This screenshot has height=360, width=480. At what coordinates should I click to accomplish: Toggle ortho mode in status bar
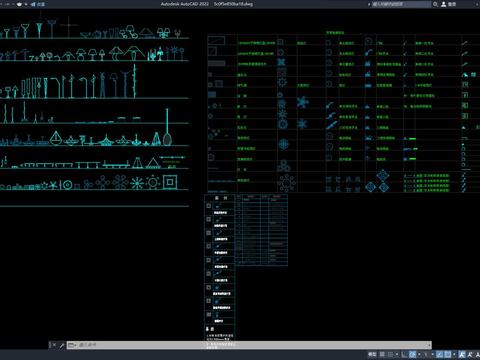tap(404, 354)
